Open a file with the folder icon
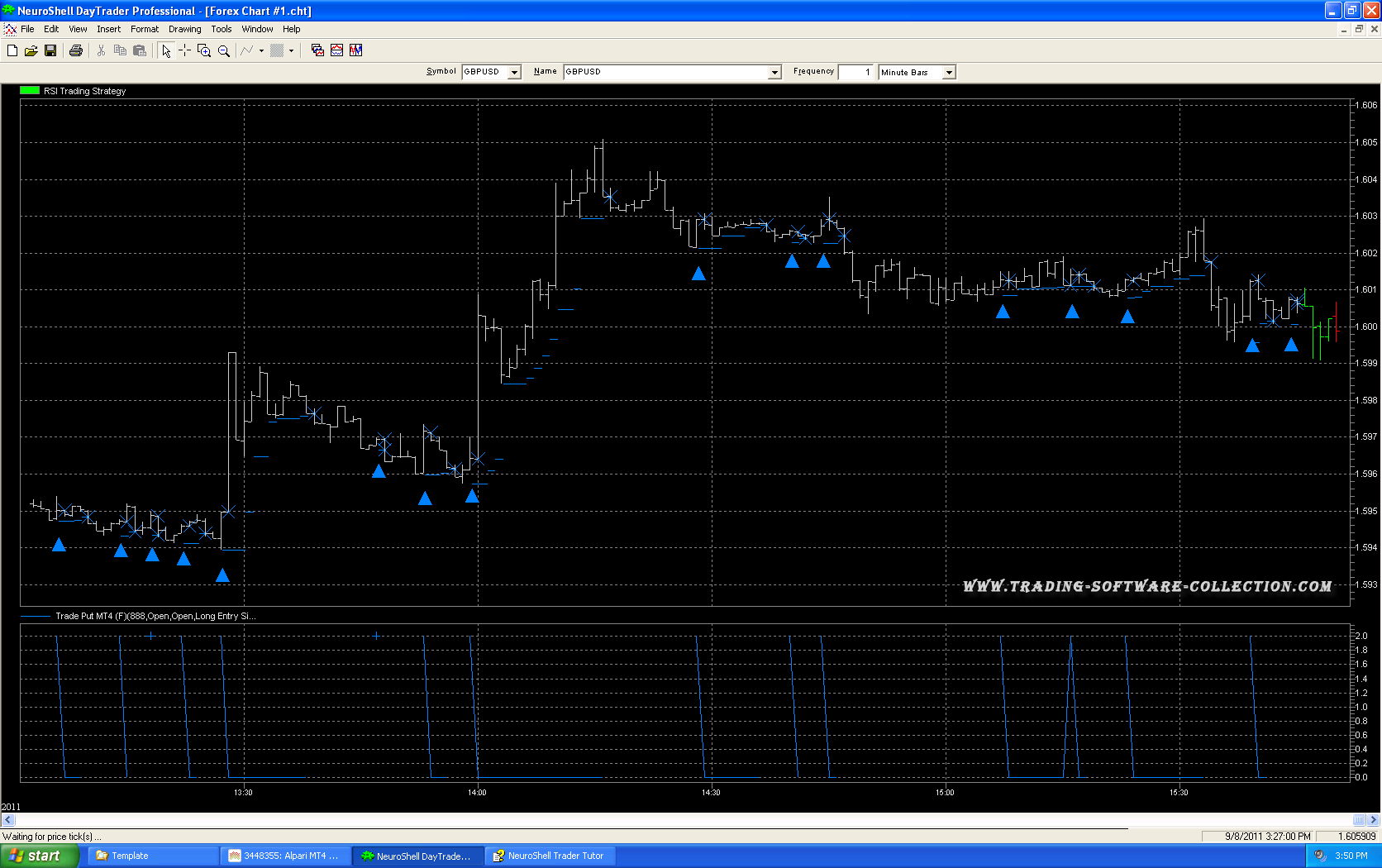This screenshot has height=868, width=1382. coord(31,50)
